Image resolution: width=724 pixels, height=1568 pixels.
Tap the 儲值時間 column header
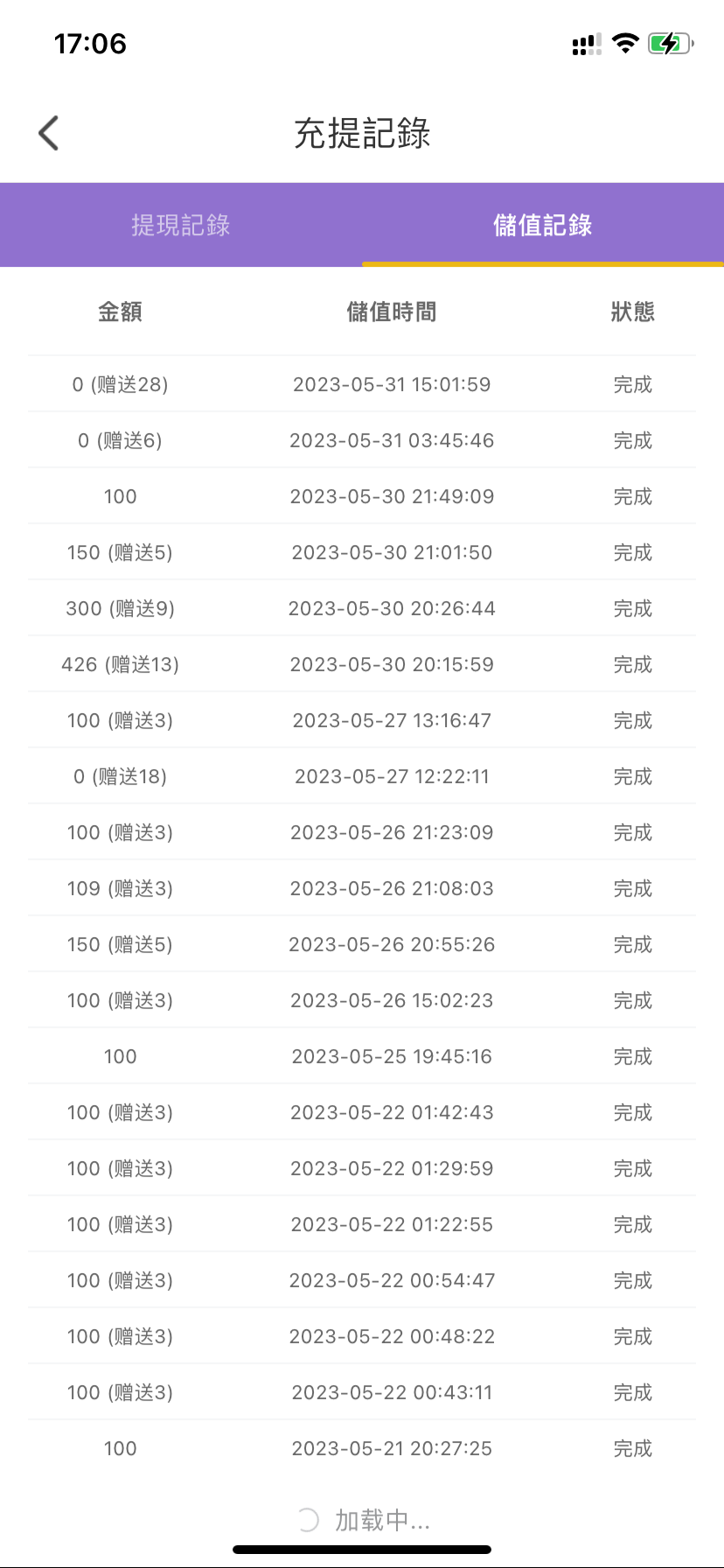pyautogui.click(x=392, y=311)
